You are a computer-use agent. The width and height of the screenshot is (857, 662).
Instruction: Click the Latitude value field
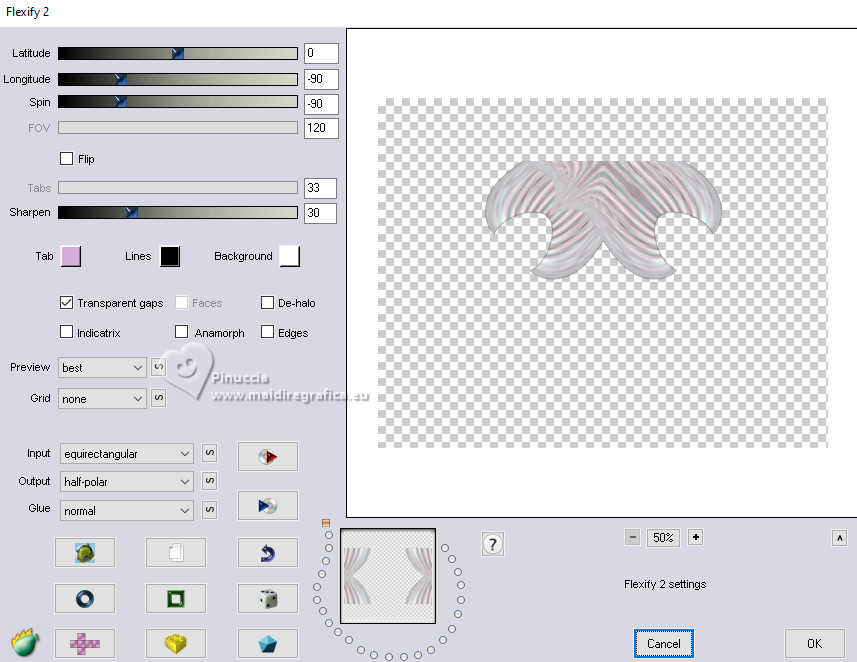[x=321, y=53]
